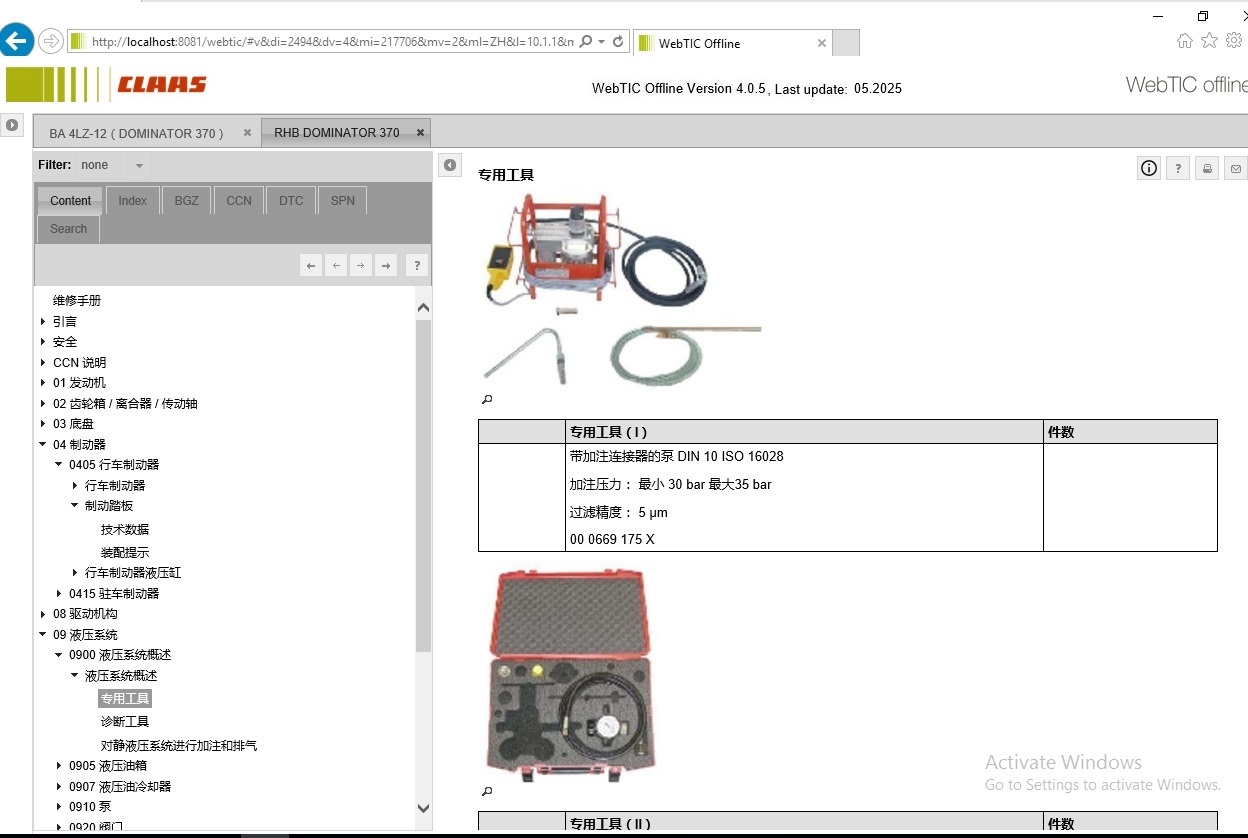Collapse the 09 液压系统 tree node
Screen dimensions: 1248x838
pyautogui.click(x=43, y=634)
